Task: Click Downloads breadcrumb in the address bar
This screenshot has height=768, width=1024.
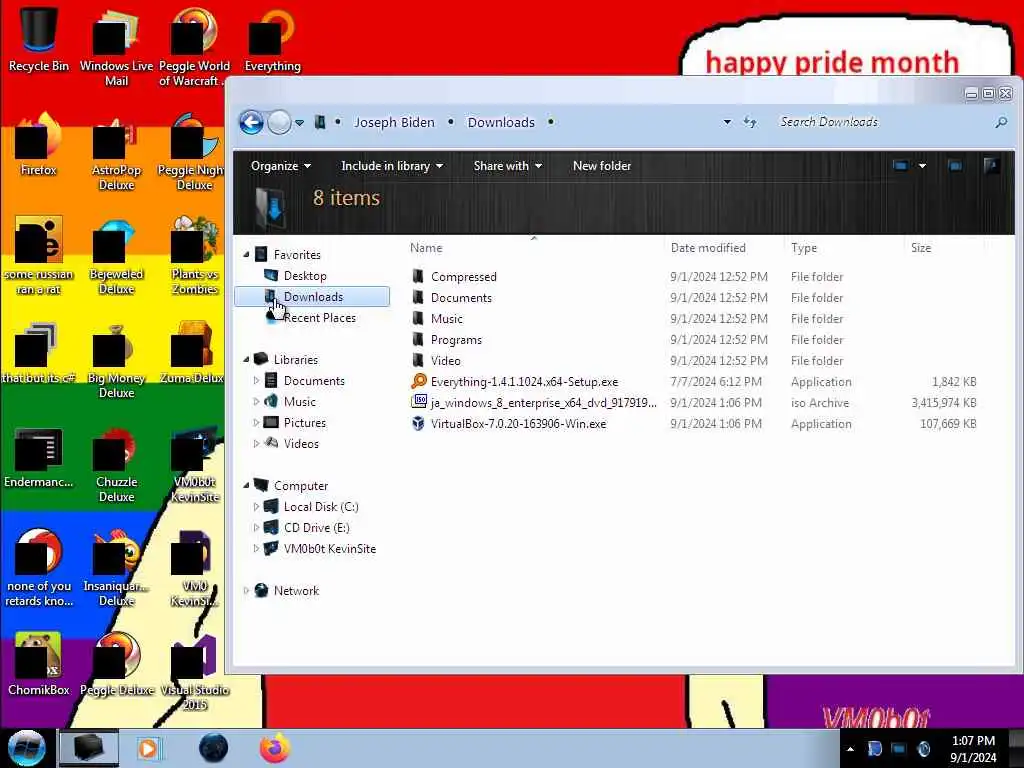Action: point(501,122)
